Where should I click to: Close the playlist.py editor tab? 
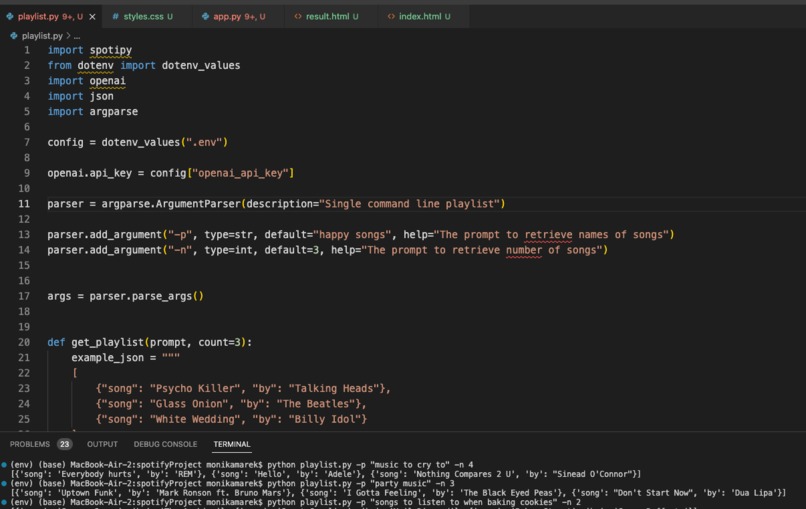(93, 16)
